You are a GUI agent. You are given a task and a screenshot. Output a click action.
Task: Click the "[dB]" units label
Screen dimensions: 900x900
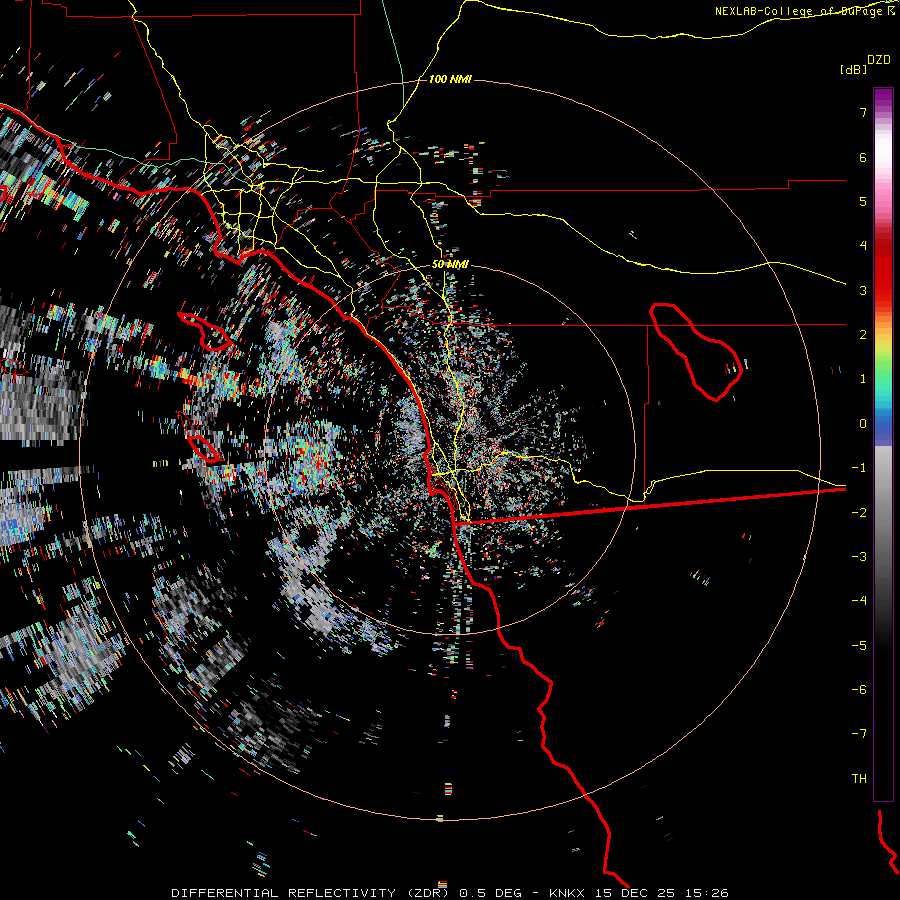point(853,69)
